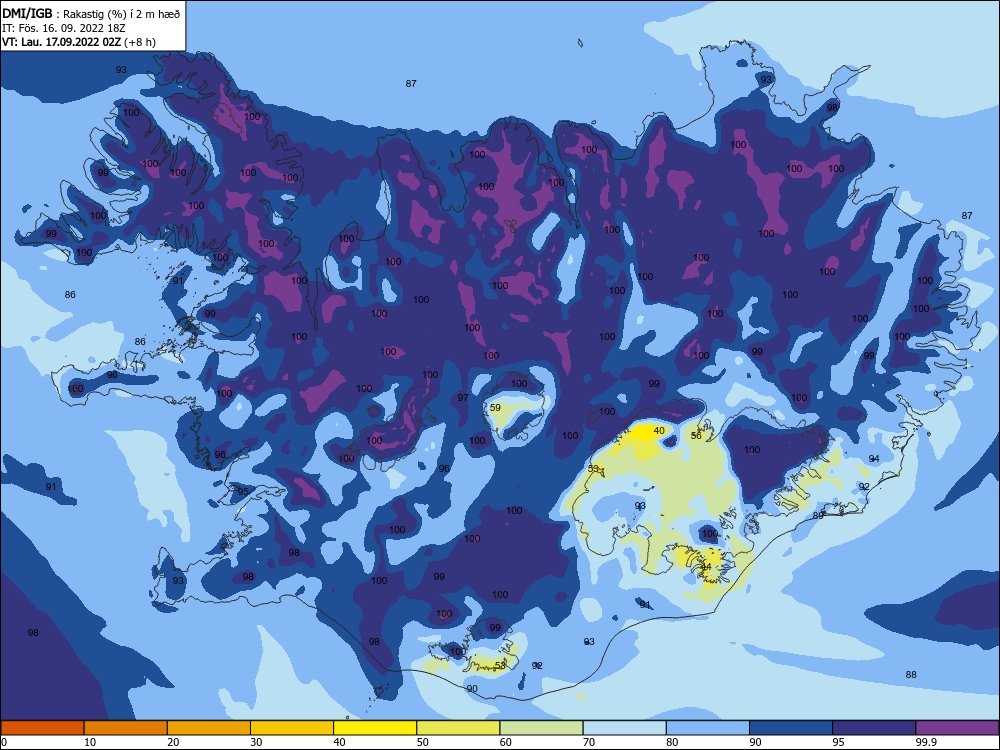The image size is (1000, 750).
Task: Click the map value 59 on the map
Action: (495, 408)
